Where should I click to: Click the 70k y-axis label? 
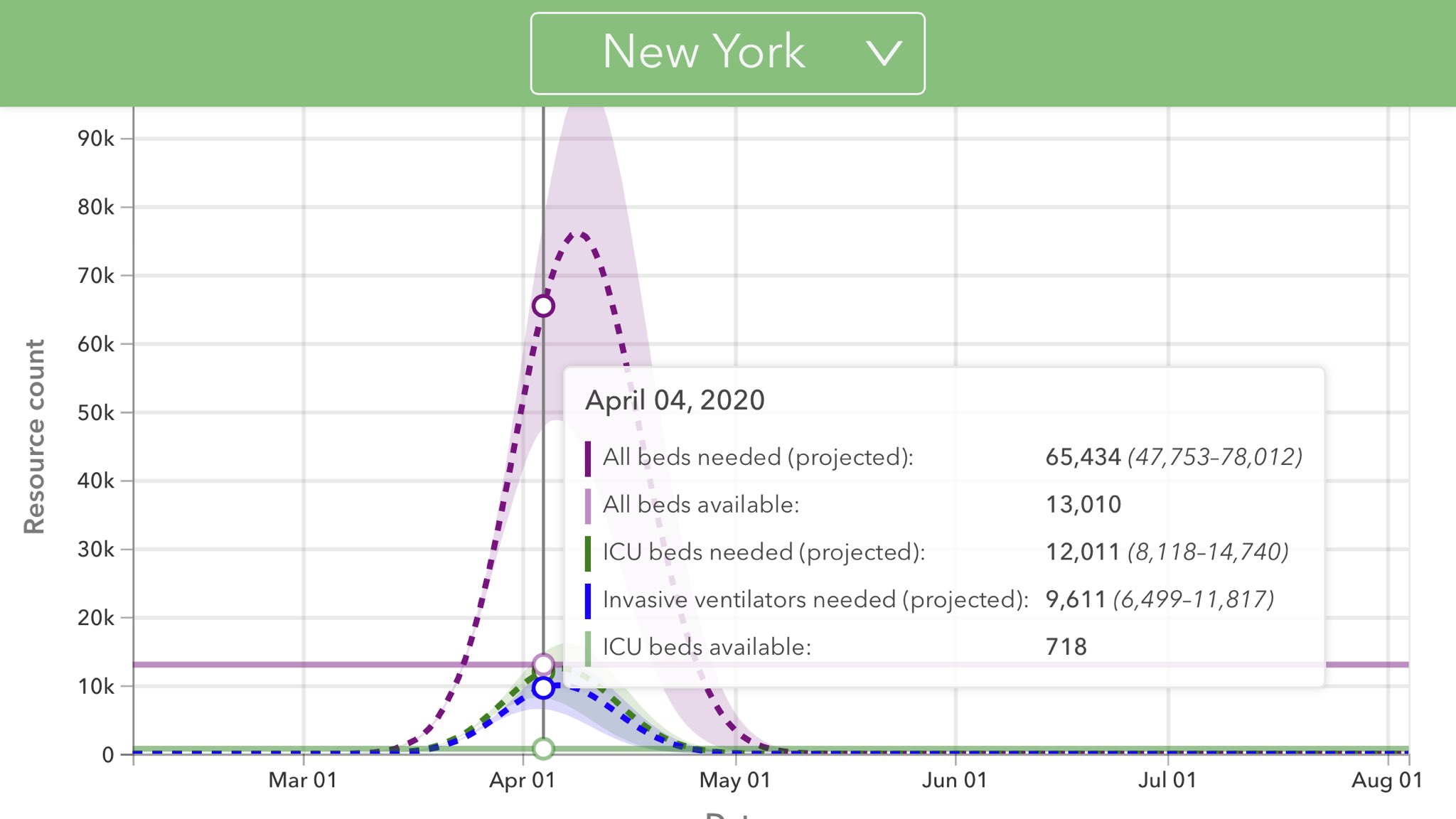pos(96,276)
